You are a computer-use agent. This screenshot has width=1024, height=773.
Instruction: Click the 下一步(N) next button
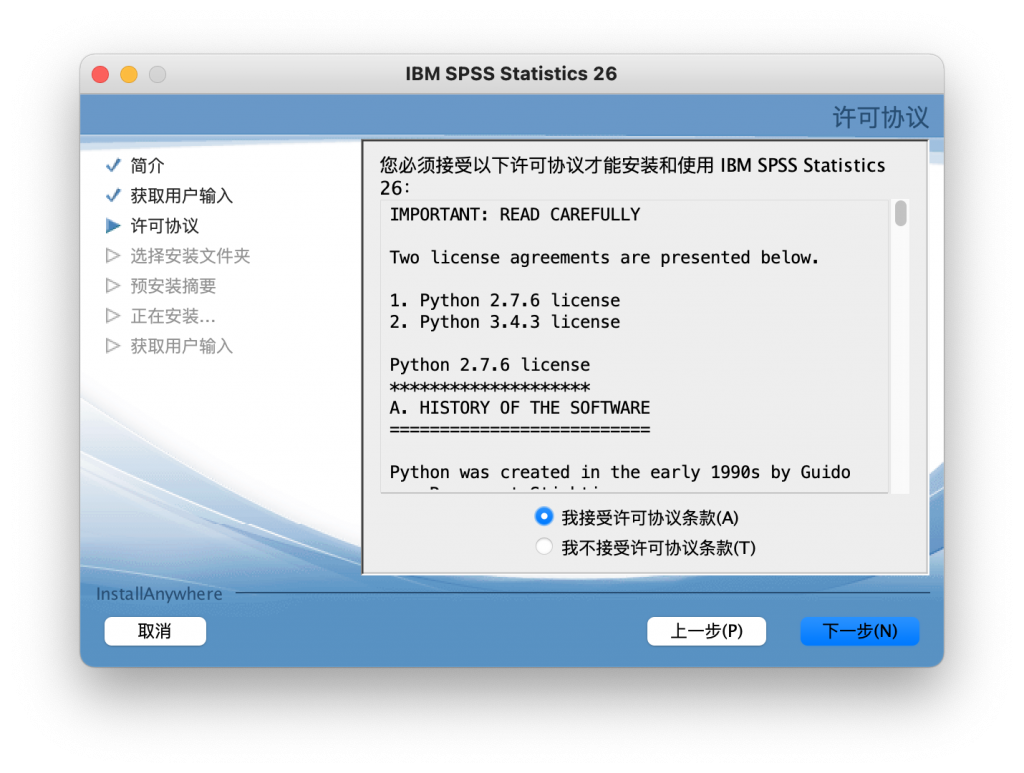click(859, 631)
